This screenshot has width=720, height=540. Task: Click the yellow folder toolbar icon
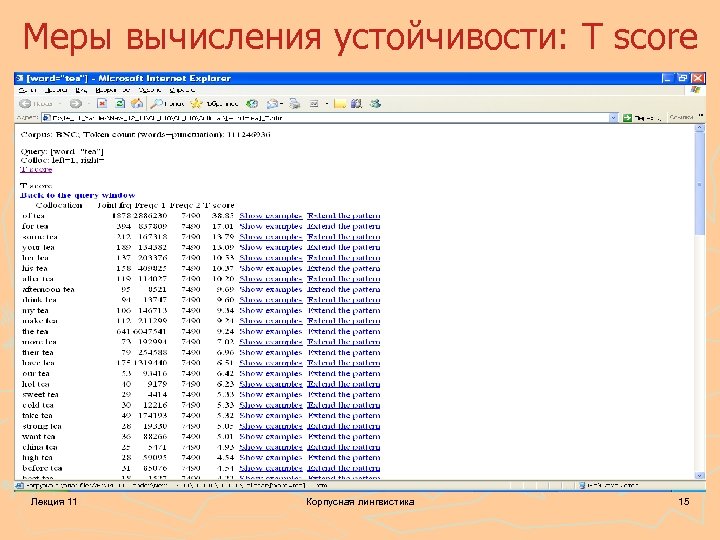click(x=339, y=104)
